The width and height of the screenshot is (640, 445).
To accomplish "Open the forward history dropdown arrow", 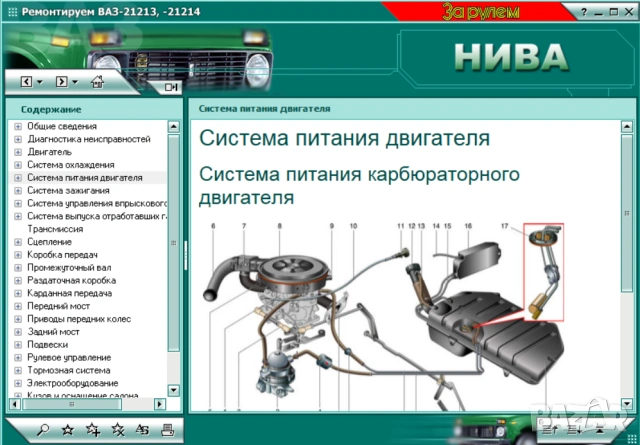I will pos(75,82).
